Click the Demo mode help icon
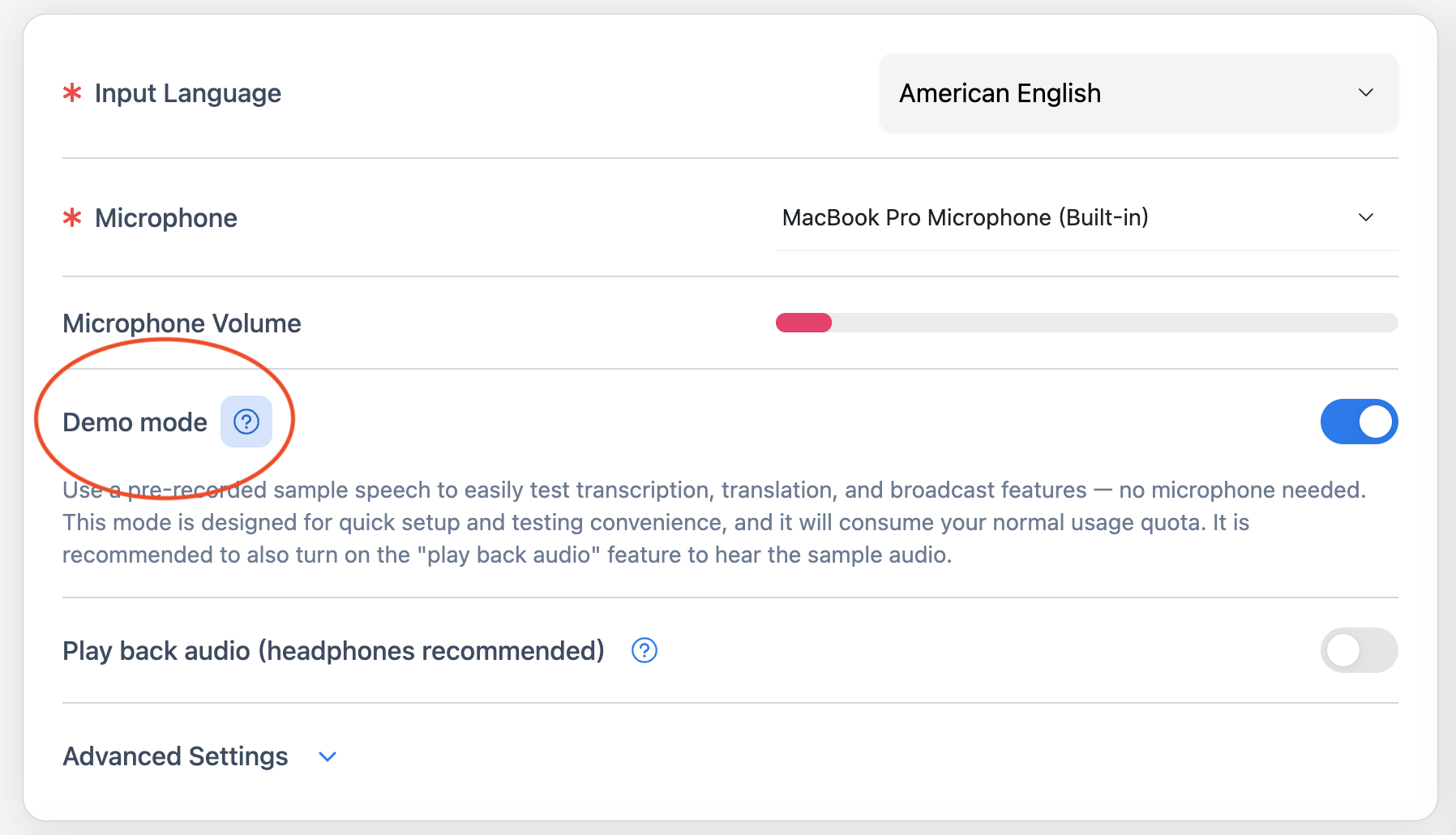 coord(246,422)
